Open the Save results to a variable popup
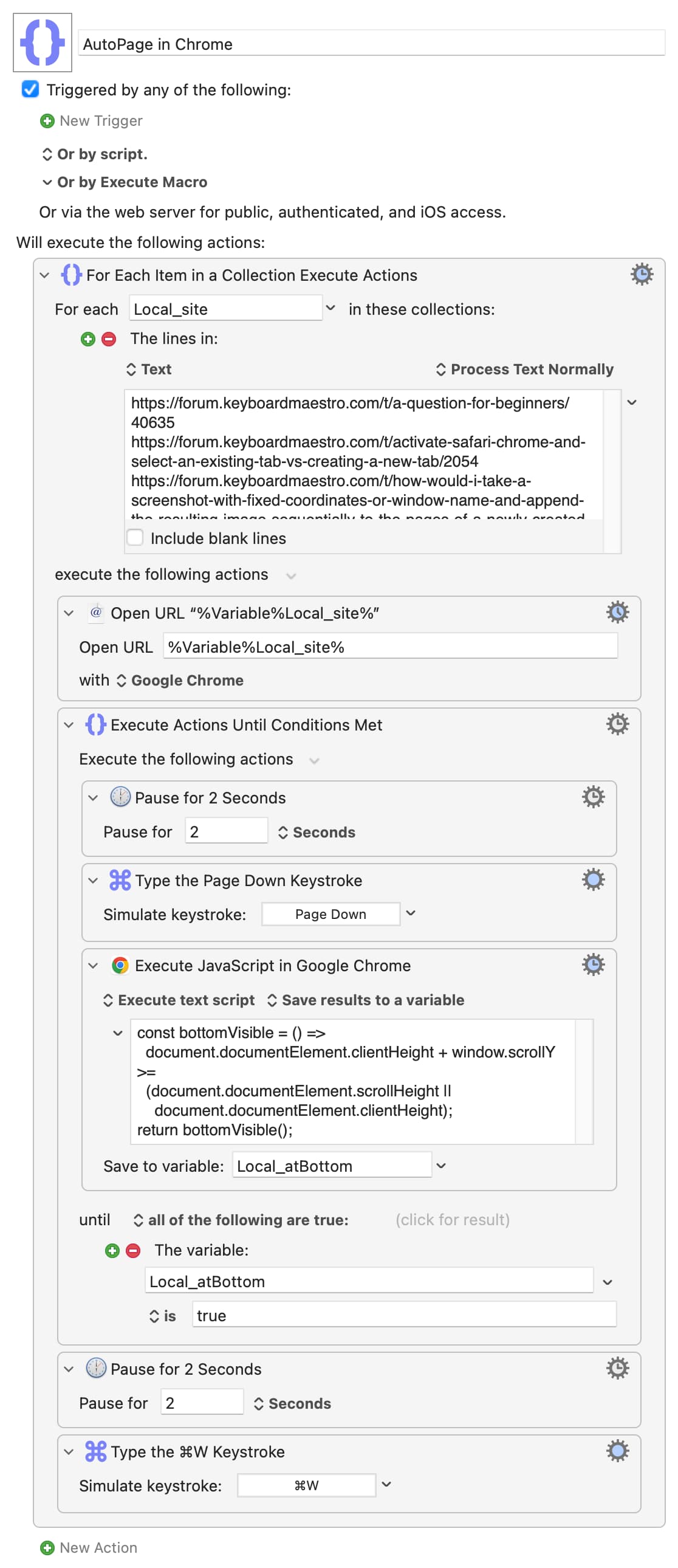This screenshot has height=1568, width=678. [365, 1000]
